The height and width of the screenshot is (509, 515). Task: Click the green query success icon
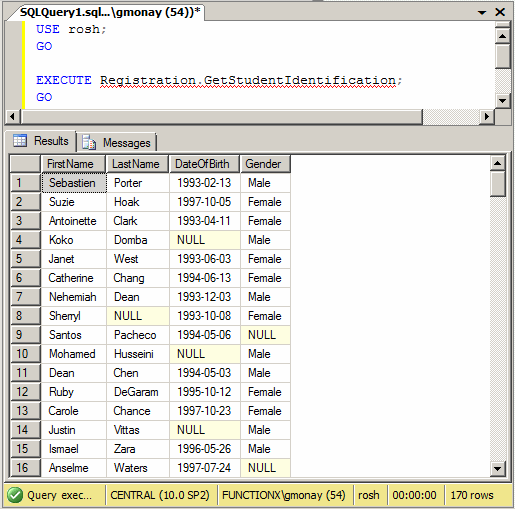click(x=15, y=495)
